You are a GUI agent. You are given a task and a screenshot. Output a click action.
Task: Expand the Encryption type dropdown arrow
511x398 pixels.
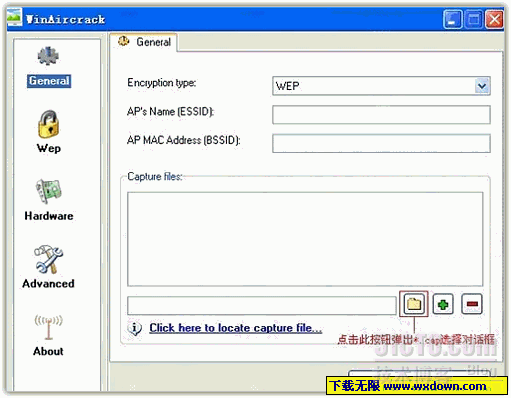tap(482, 86)
